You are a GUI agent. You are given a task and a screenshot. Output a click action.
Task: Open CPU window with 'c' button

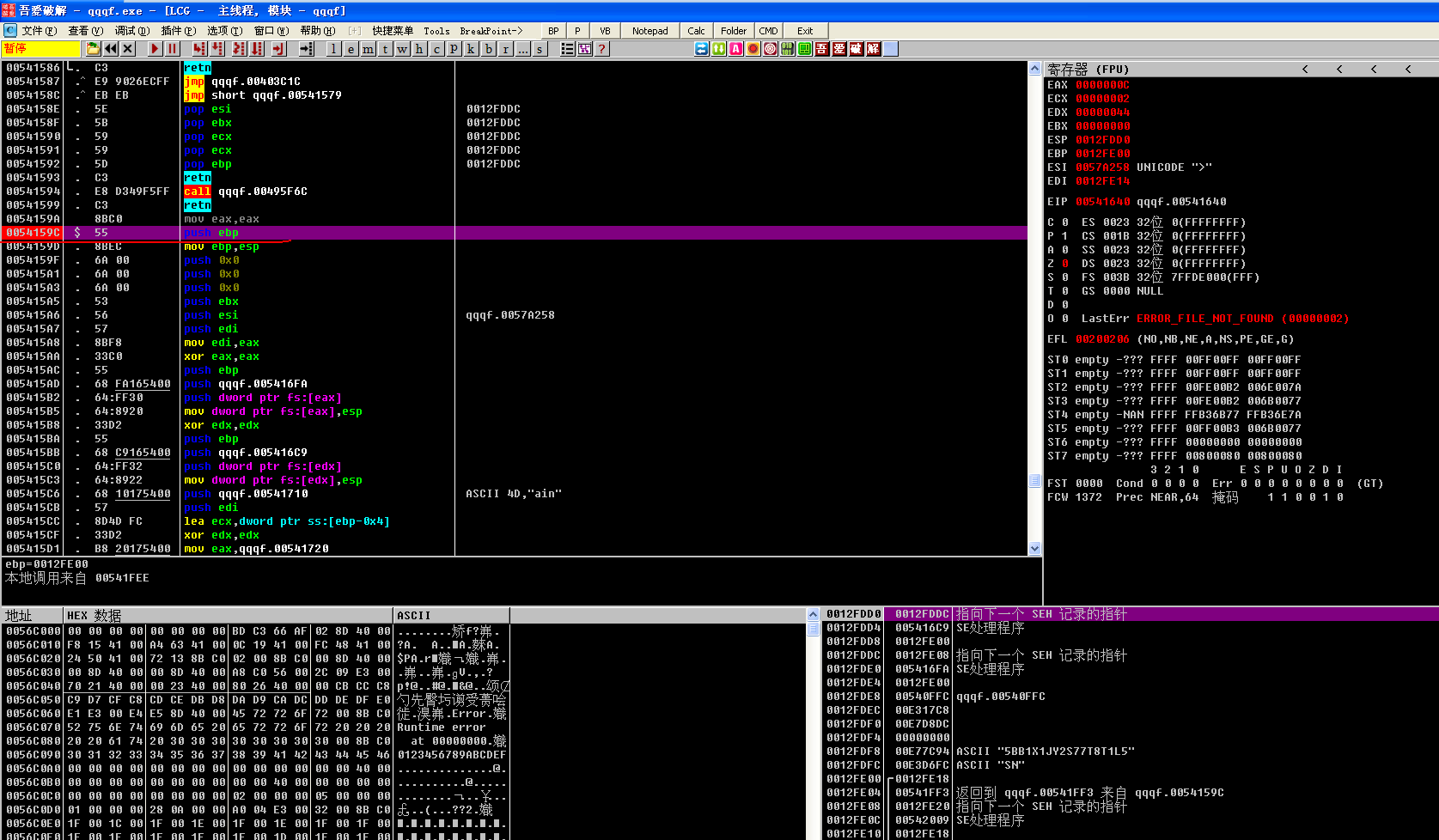click(x=436, y=49)
